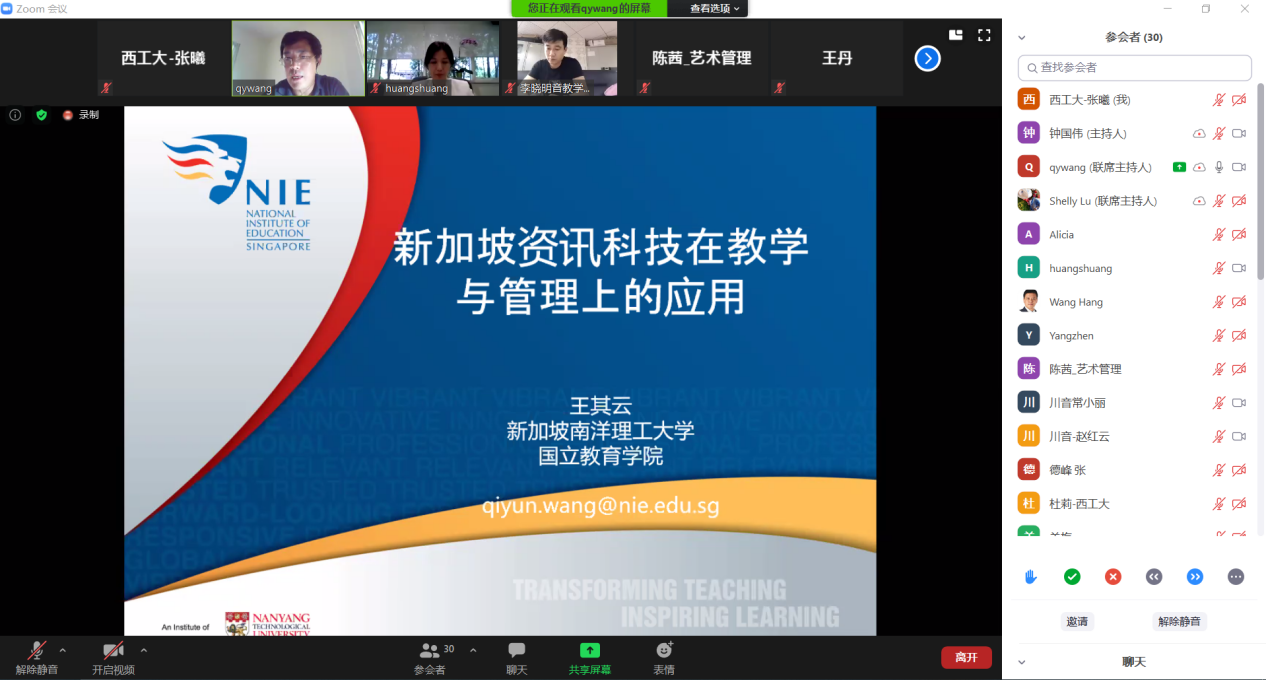Switch video layout with the gallery view icon
Image resolution: width=1266 pixels, height=680 pixels.
tap(956, 35)
